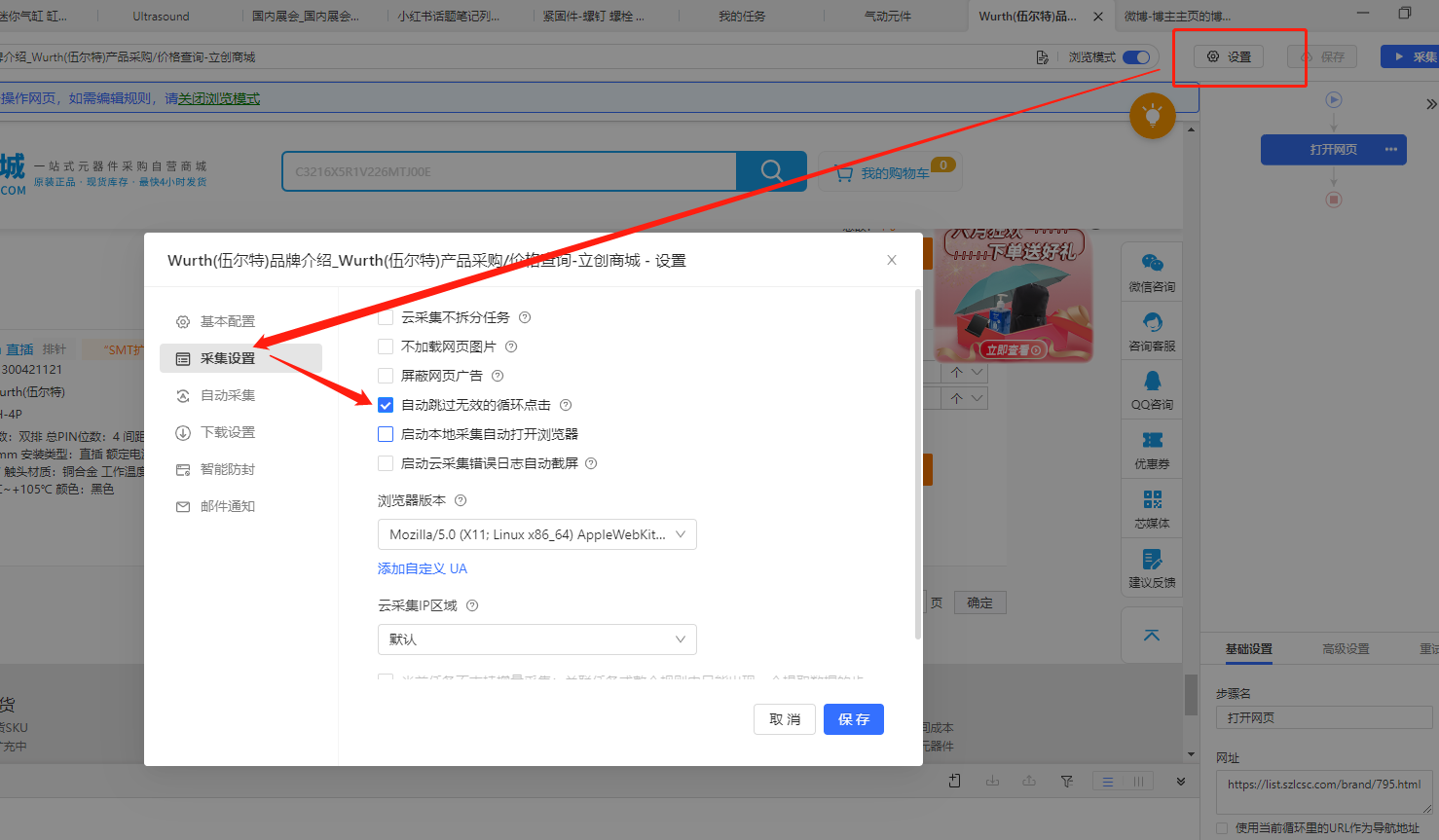Screen dimensions: 1439x840
Task: Click the filter funnel icon in bottom toolbar
Action: coord(1067,781)
